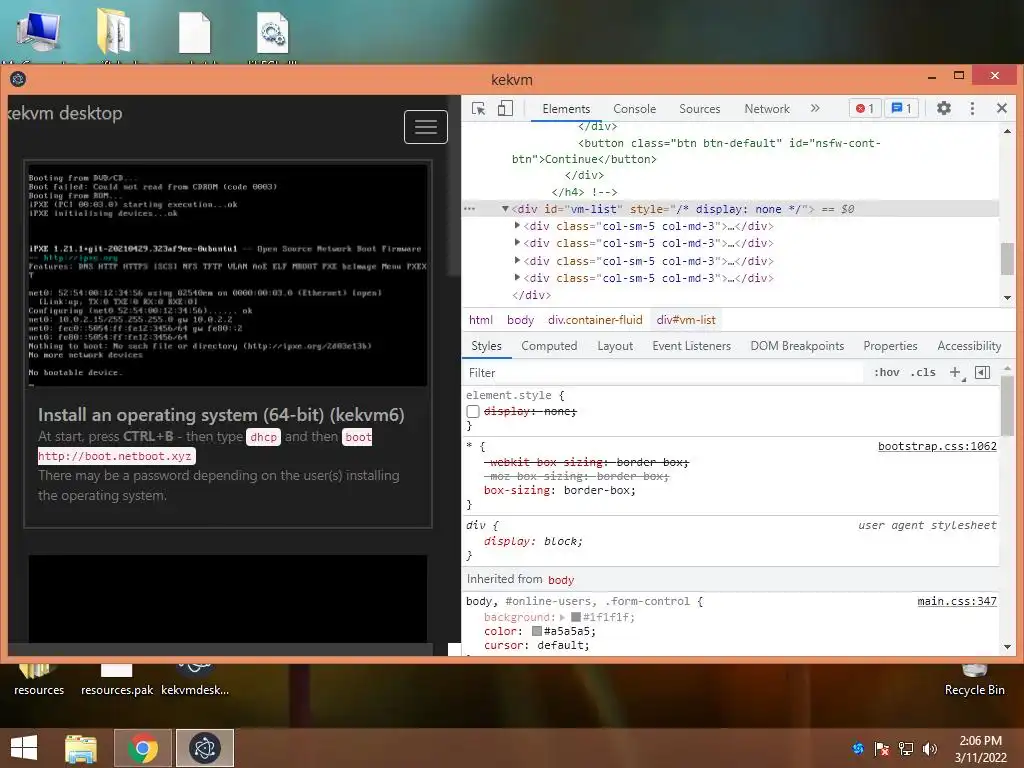Collapse the div id="vm-list" node
1024x768 pixels.
pyautogui.click(x=505, y=209)
